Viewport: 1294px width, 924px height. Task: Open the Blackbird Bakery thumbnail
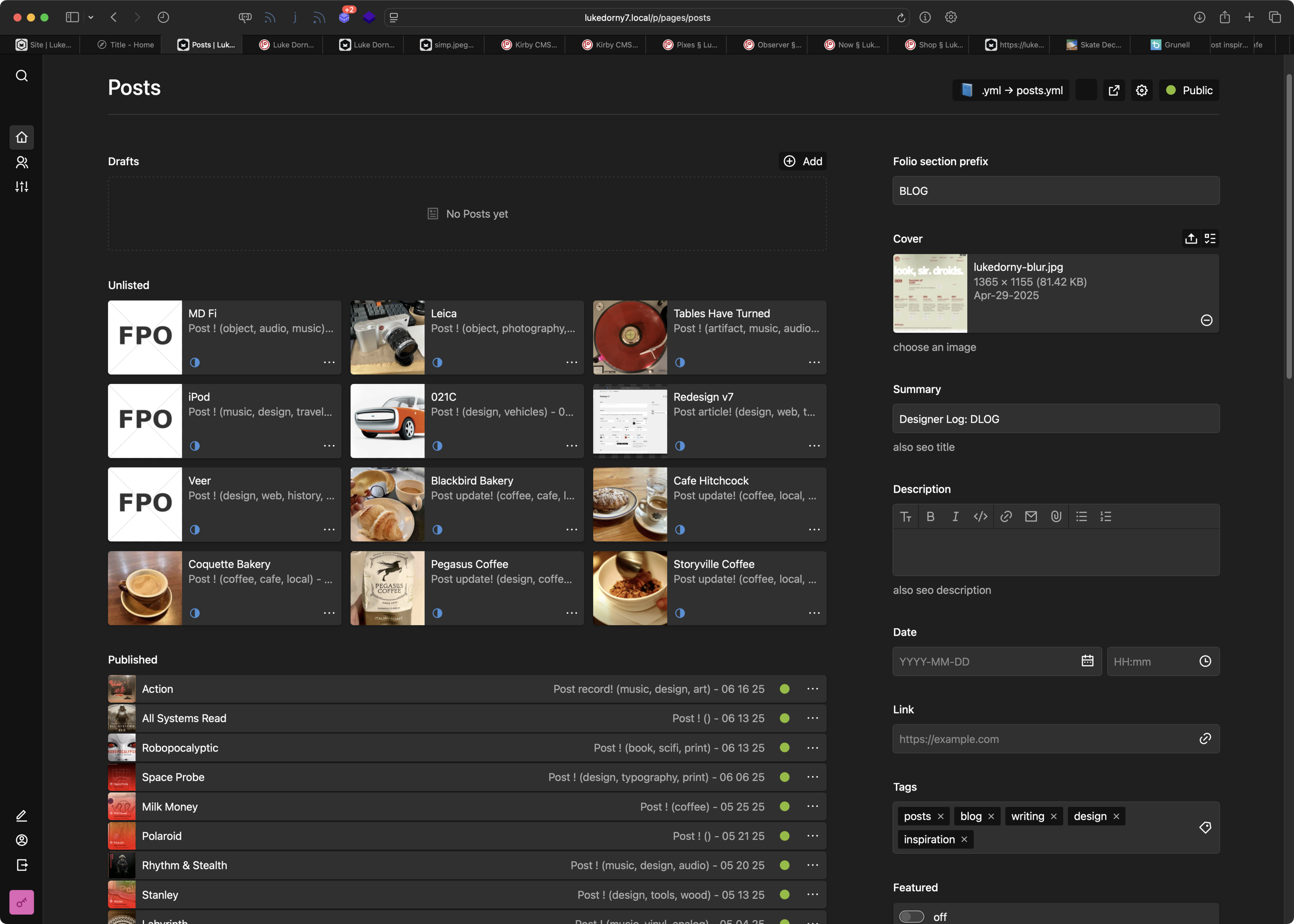coord(387,505)
